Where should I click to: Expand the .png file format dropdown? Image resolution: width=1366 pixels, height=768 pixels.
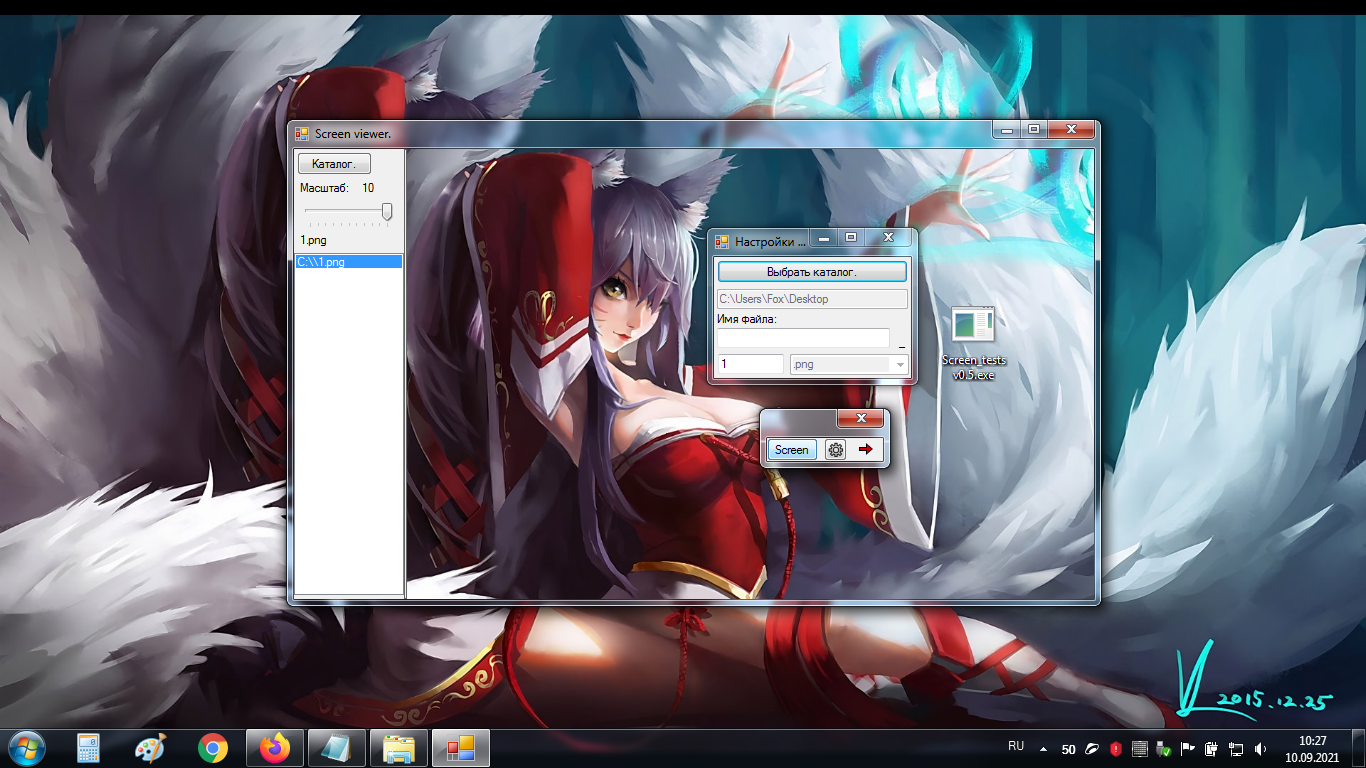(900, 365)
